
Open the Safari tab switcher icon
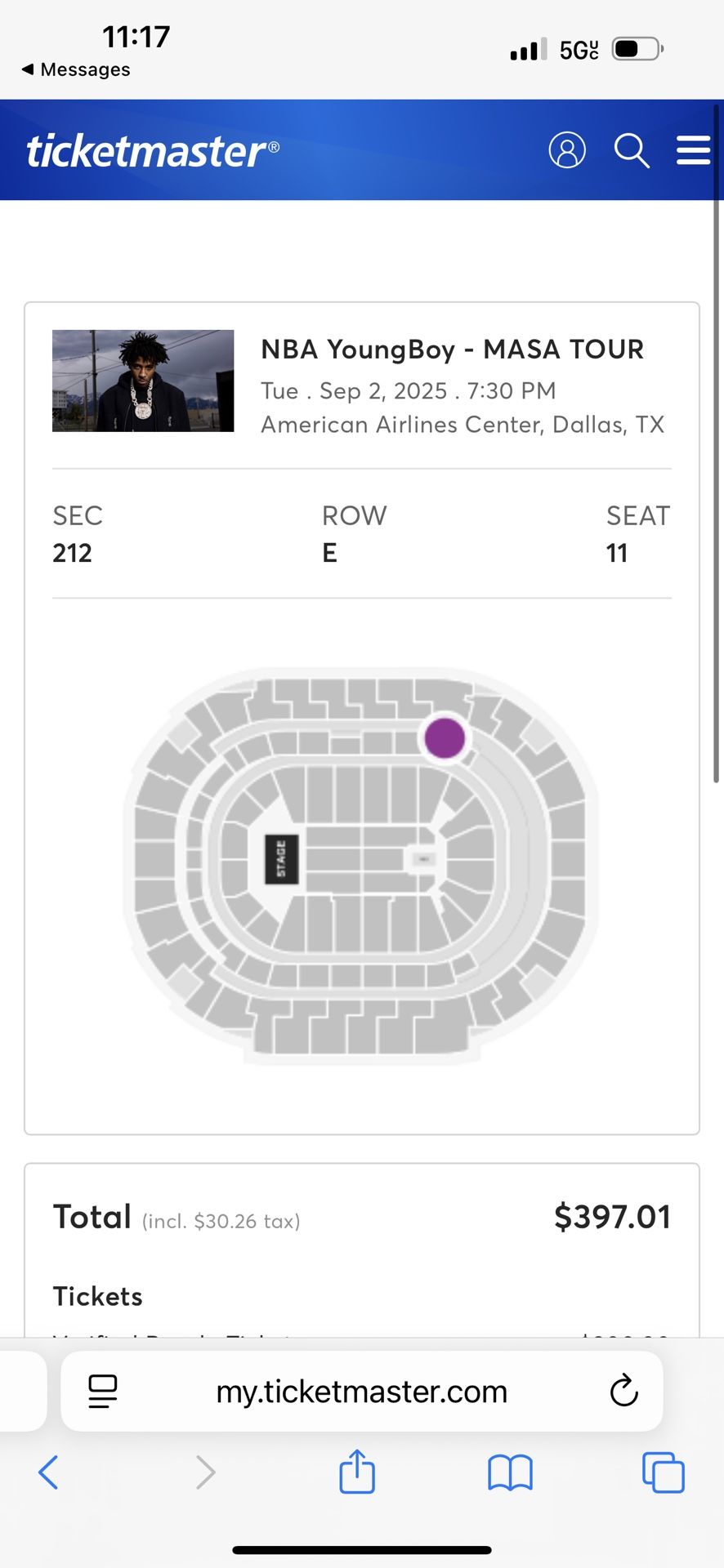coord(664,1472)
